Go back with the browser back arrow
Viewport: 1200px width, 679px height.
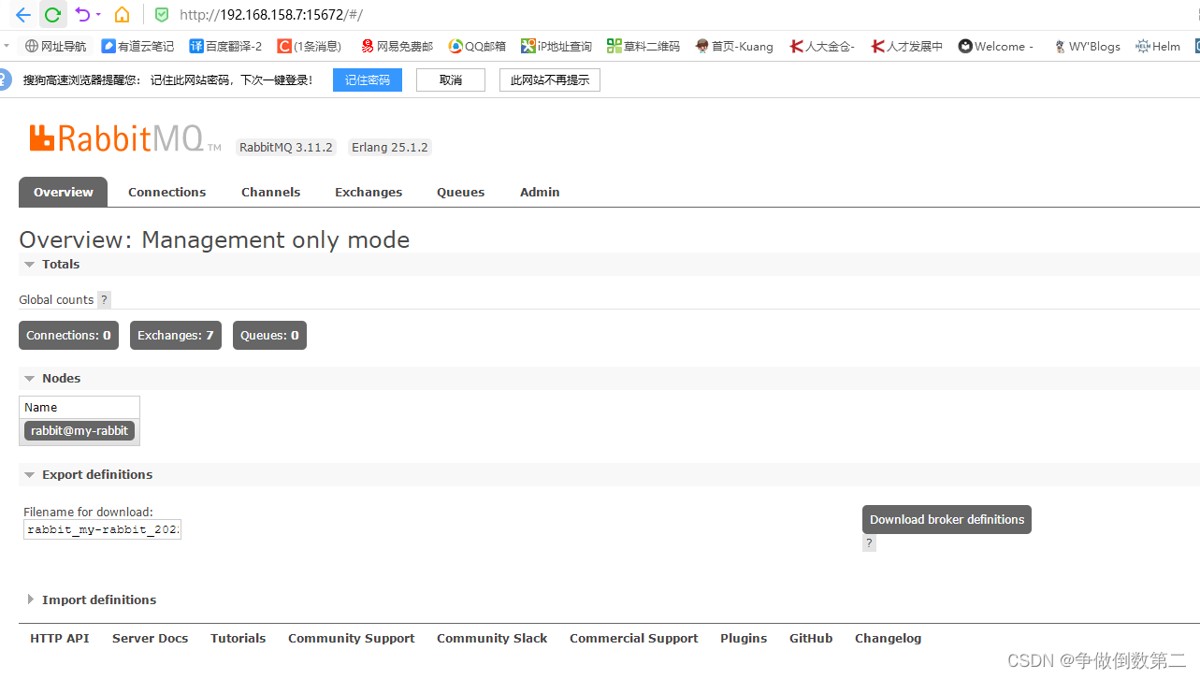[23, 15]
